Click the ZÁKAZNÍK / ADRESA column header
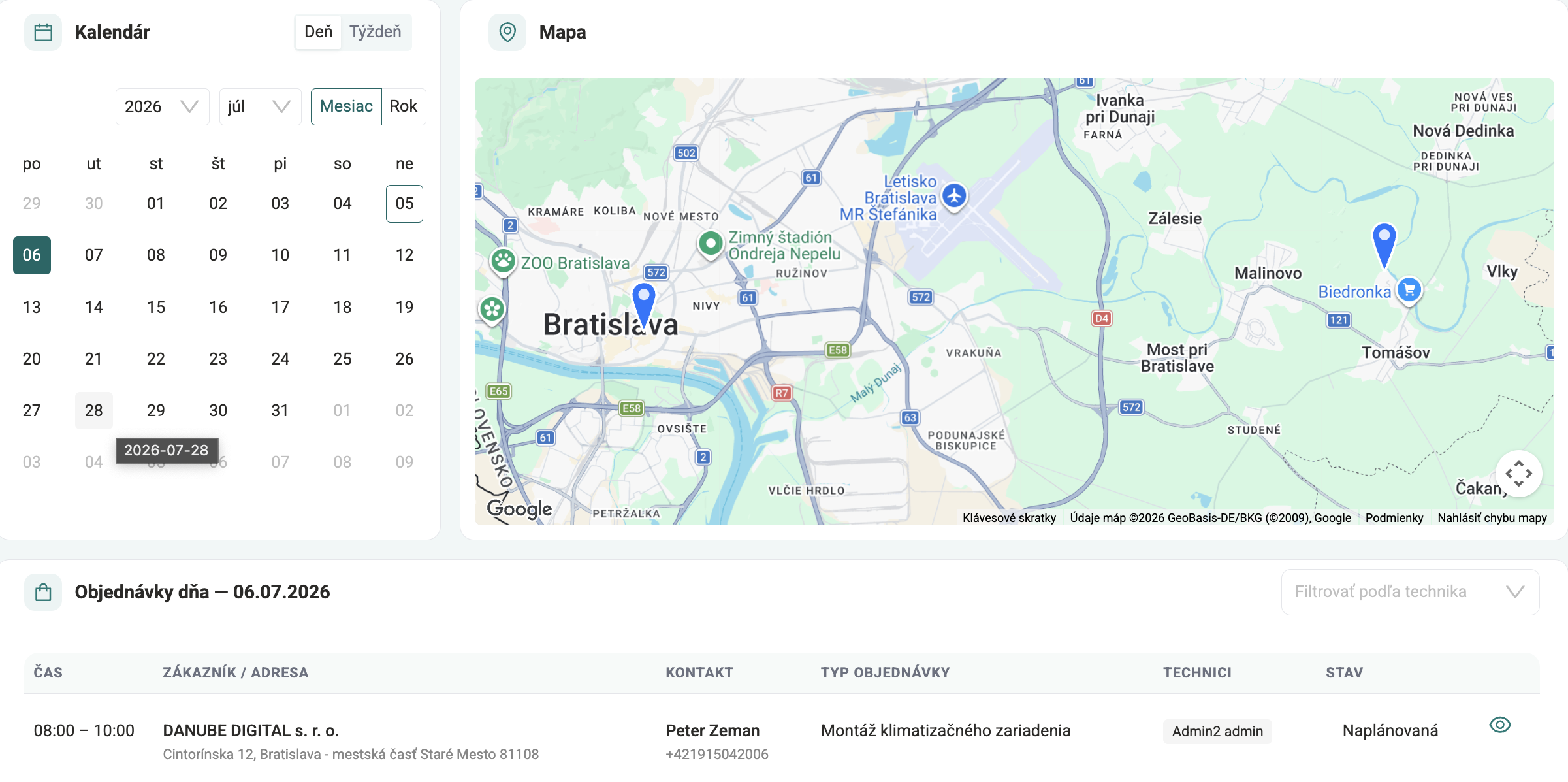 pos(235,673)
